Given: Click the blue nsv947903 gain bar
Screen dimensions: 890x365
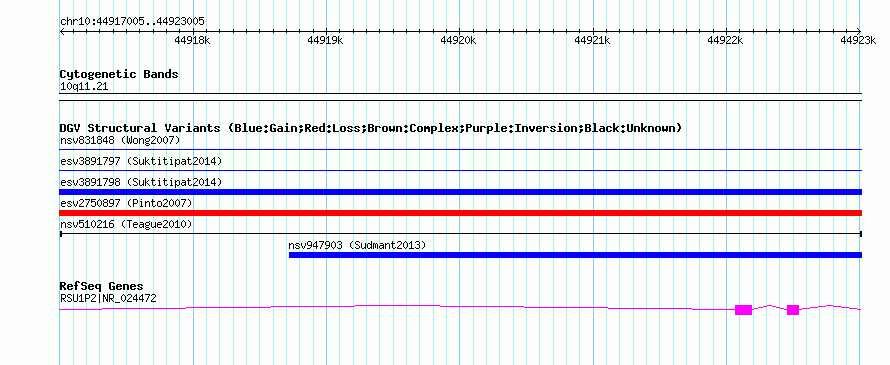Looking at the screenshot, I should pyautogui.click(x=575, y=255).
